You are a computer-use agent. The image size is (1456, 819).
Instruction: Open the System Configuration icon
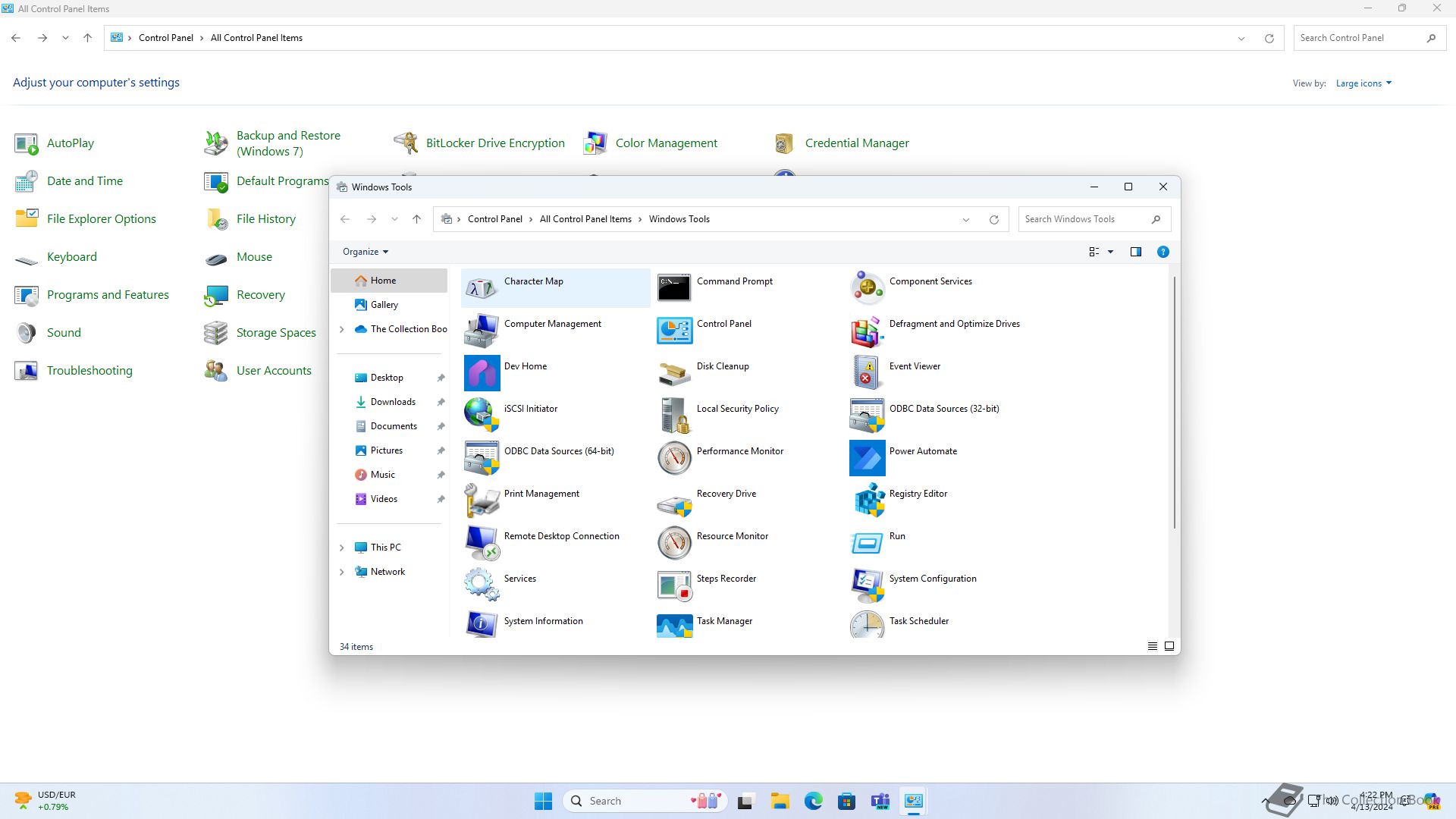click(867, 585)
